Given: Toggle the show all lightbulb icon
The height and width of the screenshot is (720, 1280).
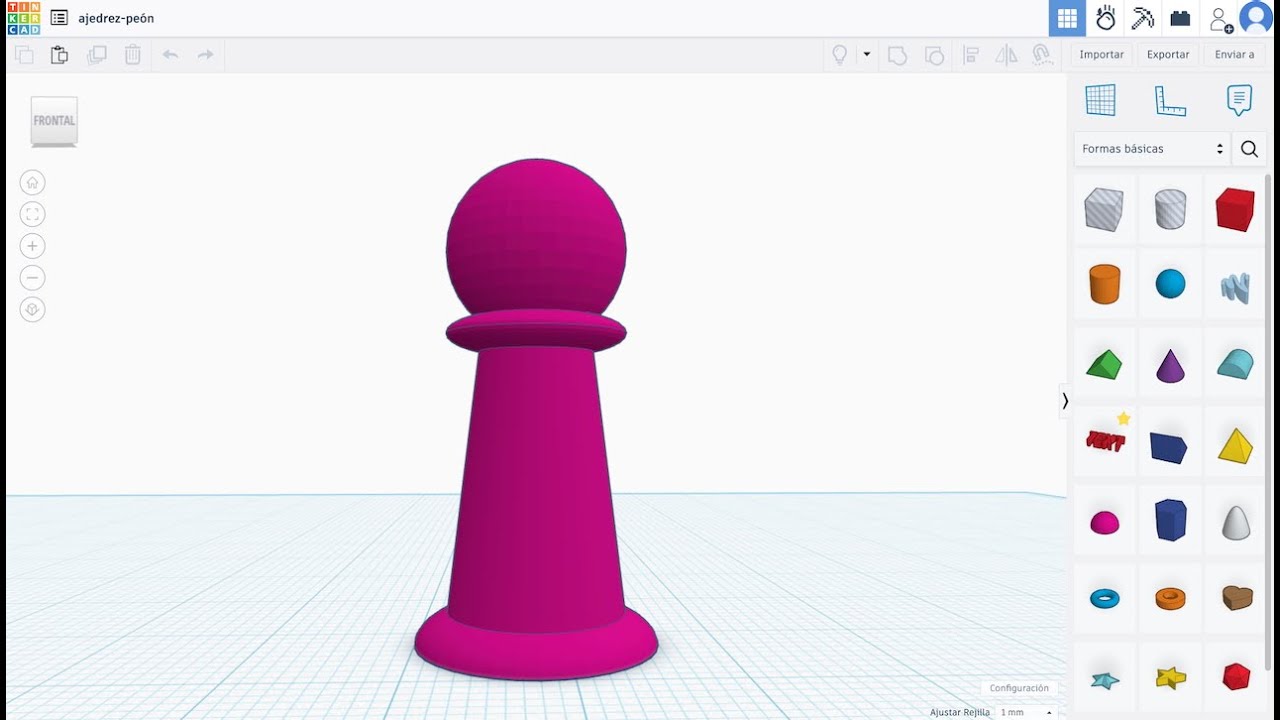Looking at the screenshot, I should (x=840, y=54).
